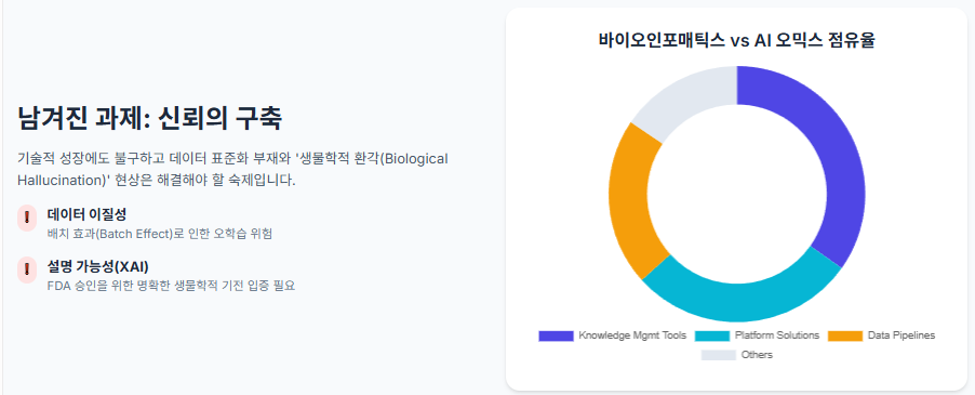The image size is (975, 395).
Task: Click the 설명 가능성(XAI) item title
Action: 98,267
